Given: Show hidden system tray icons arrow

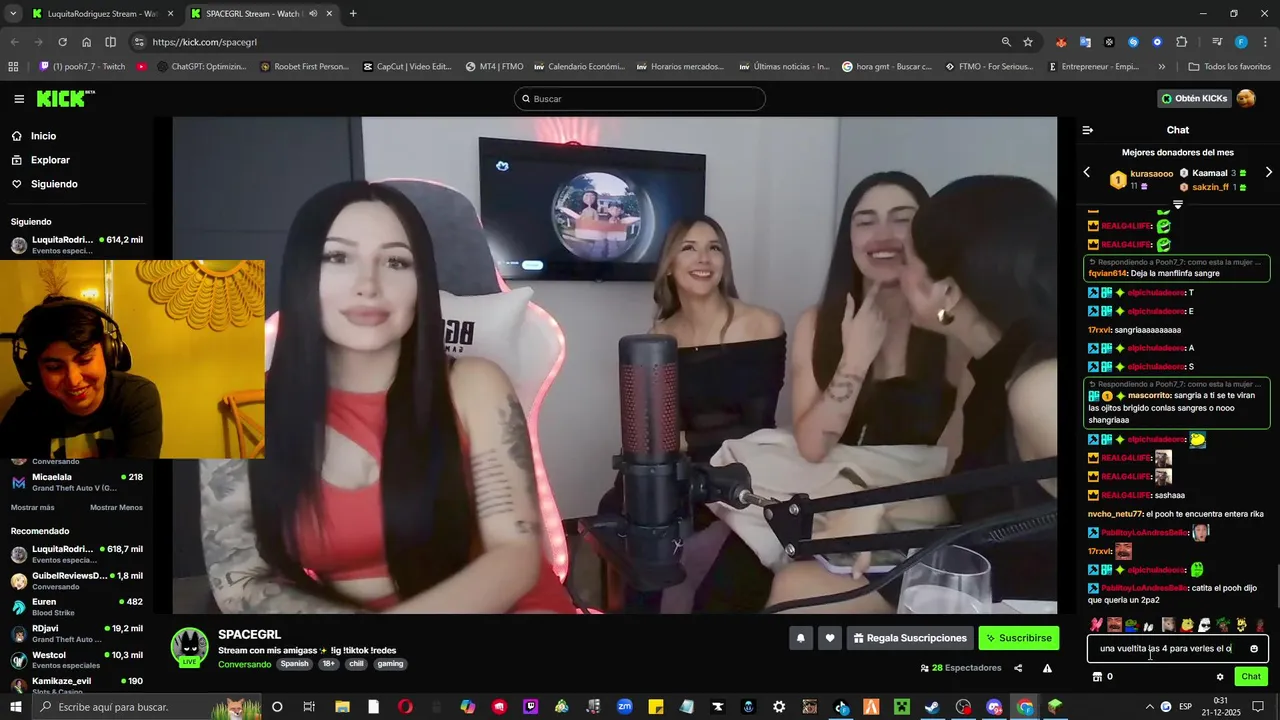Looking at the screenshot, I should [1149, 707].
